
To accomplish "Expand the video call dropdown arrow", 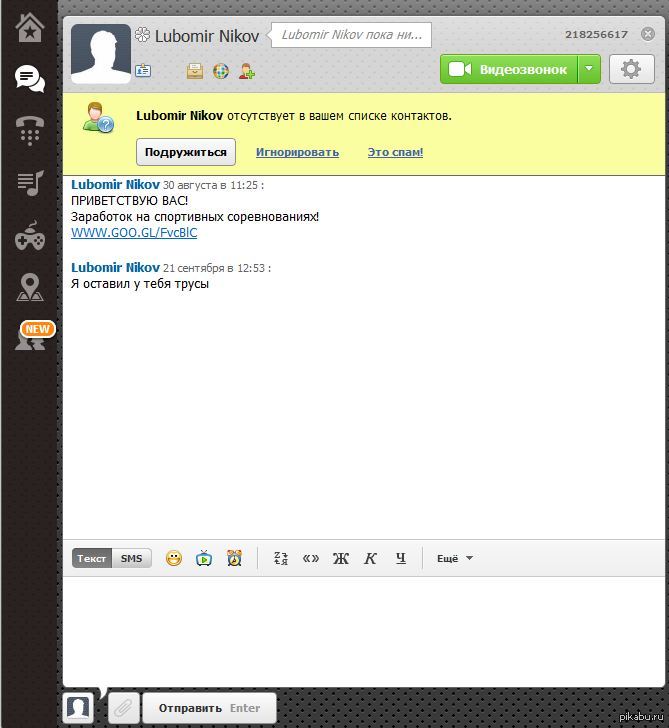I will pos(589,69).
